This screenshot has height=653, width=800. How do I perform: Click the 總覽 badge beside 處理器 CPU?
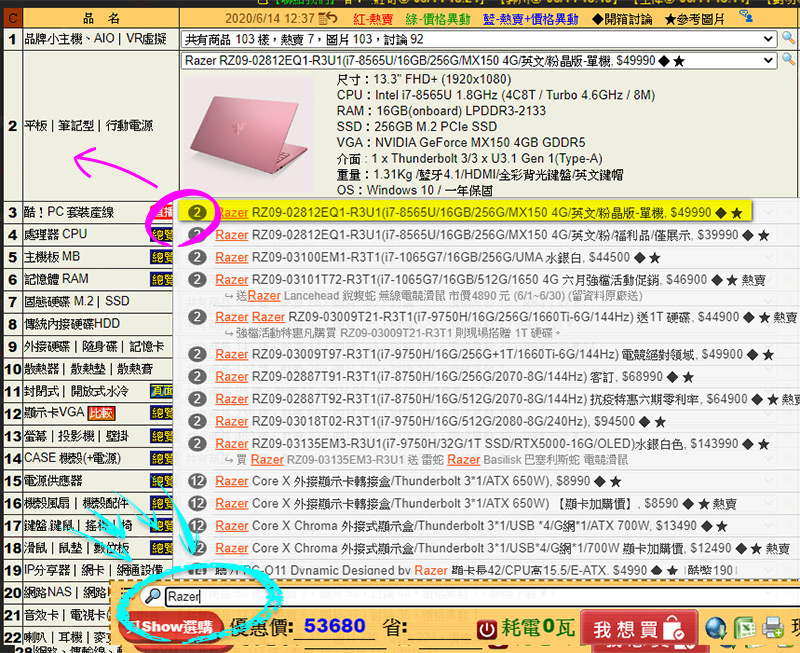162,235
